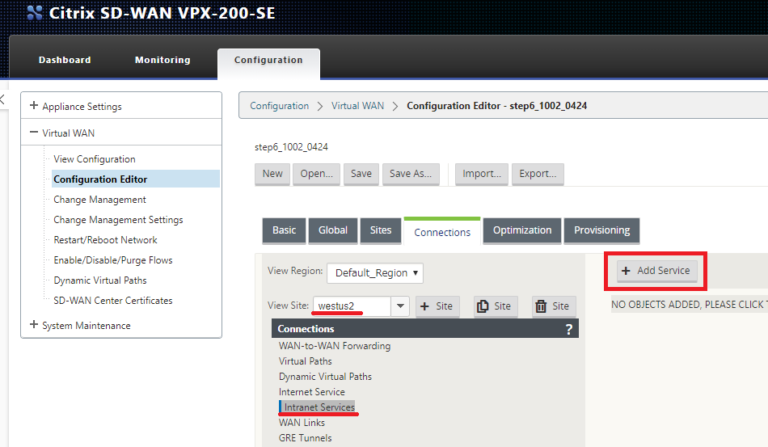Image resolution: width=768 pixels, height=447 pixels.
Task: Select WAN-to-WAN Forwarding in Connections list
Action: [335, 346]
